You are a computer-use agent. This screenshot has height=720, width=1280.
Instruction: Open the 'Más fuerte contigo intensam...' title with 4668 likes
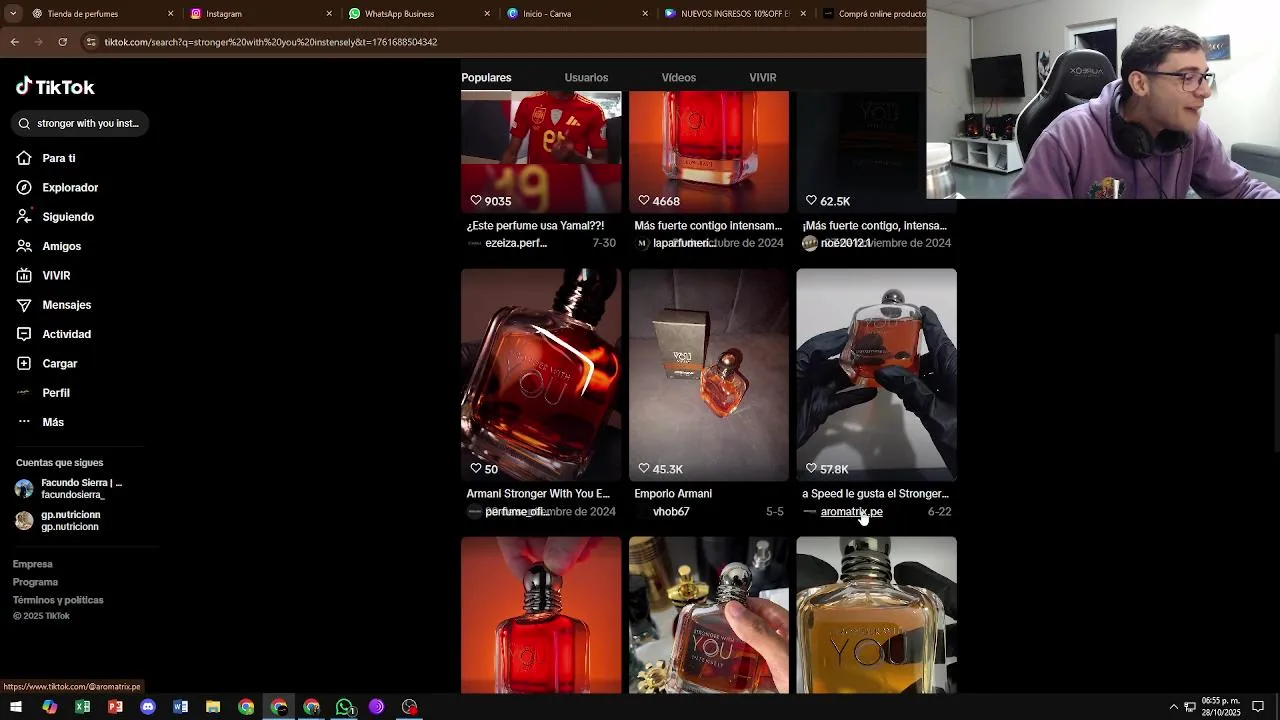pyautogui.click(x=708, y=226)
